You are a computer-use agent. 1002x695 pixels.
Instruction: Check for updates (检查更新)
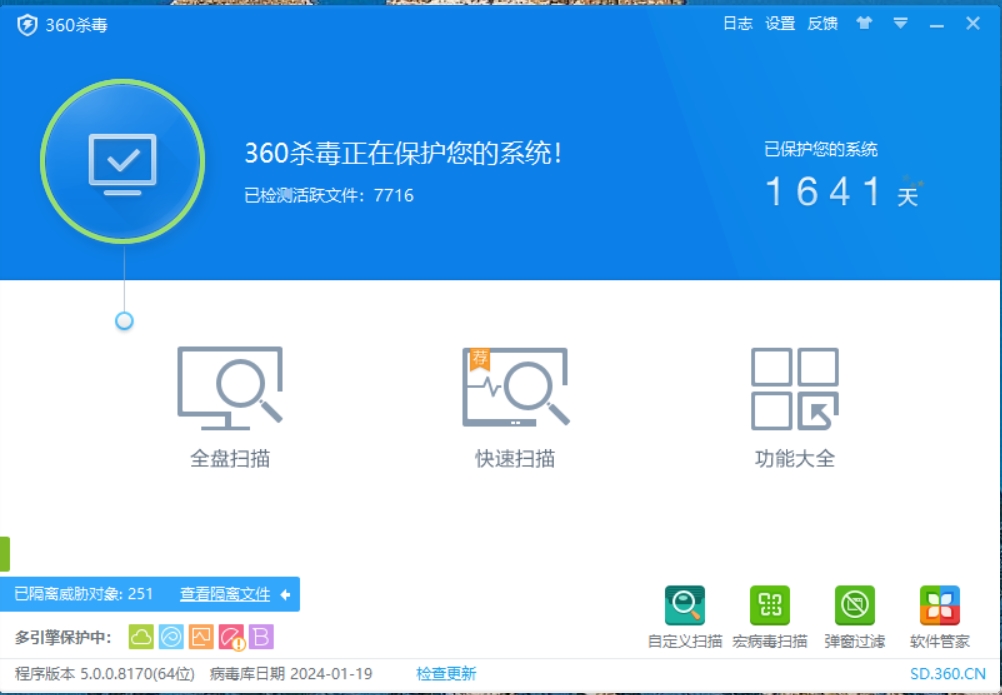tap(448, 673)
